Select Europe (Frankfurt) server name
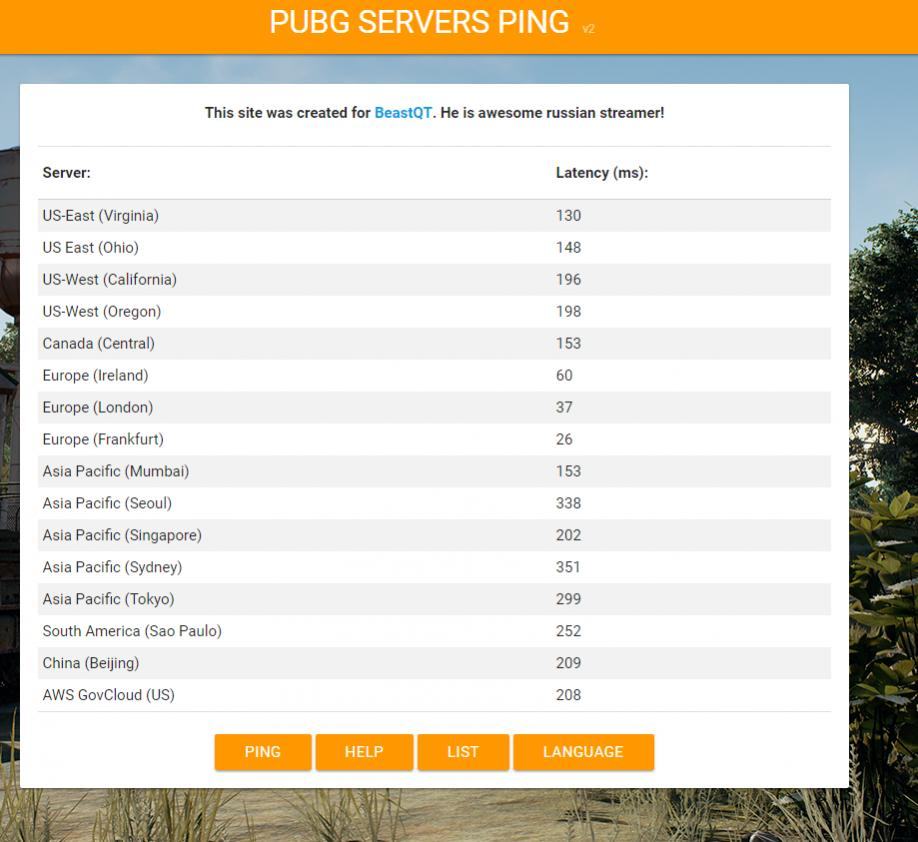Image resolution: width=918 pixels, height=842 pixels. point(103,439)
